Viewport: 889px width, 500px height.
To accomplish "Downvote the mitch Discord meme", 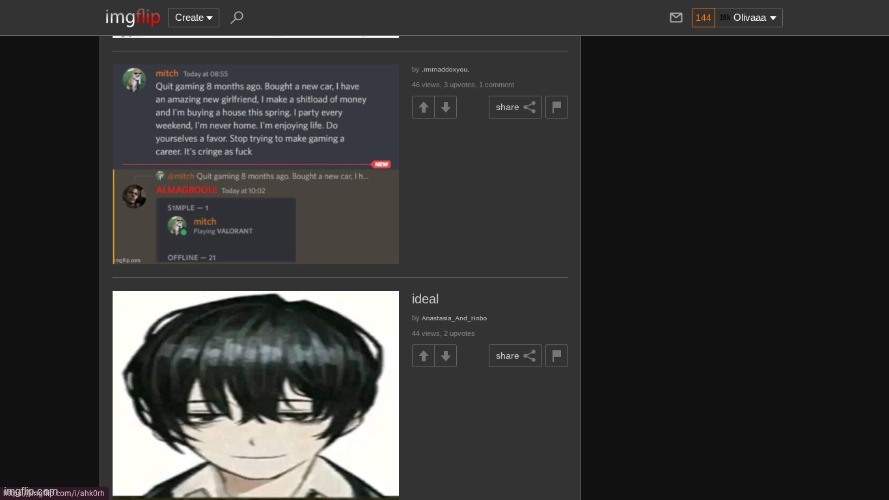I will pos(446,107).
